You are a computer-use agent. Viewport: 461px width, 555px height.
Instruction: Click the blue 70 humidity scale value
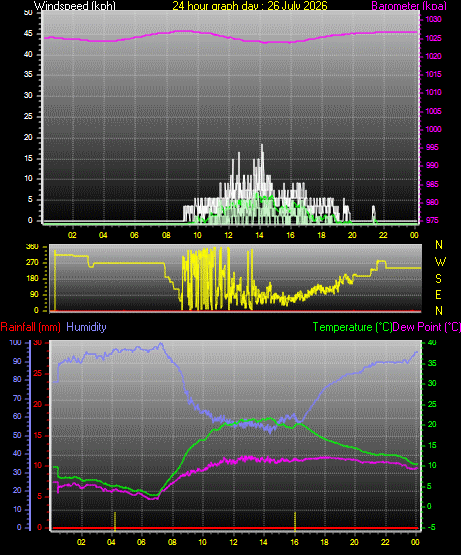(x=17, y=399)
